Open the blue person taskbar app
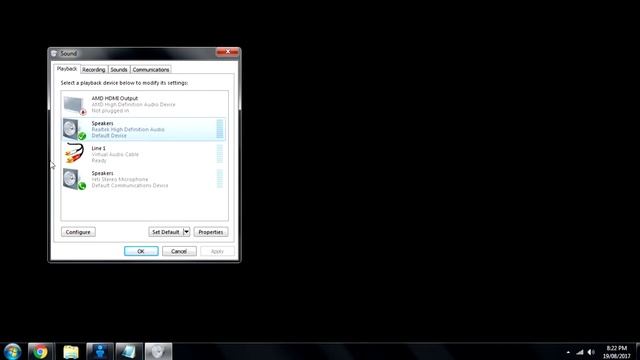The height and width of the screenshot is (360, 640). (x=100, y=351)
